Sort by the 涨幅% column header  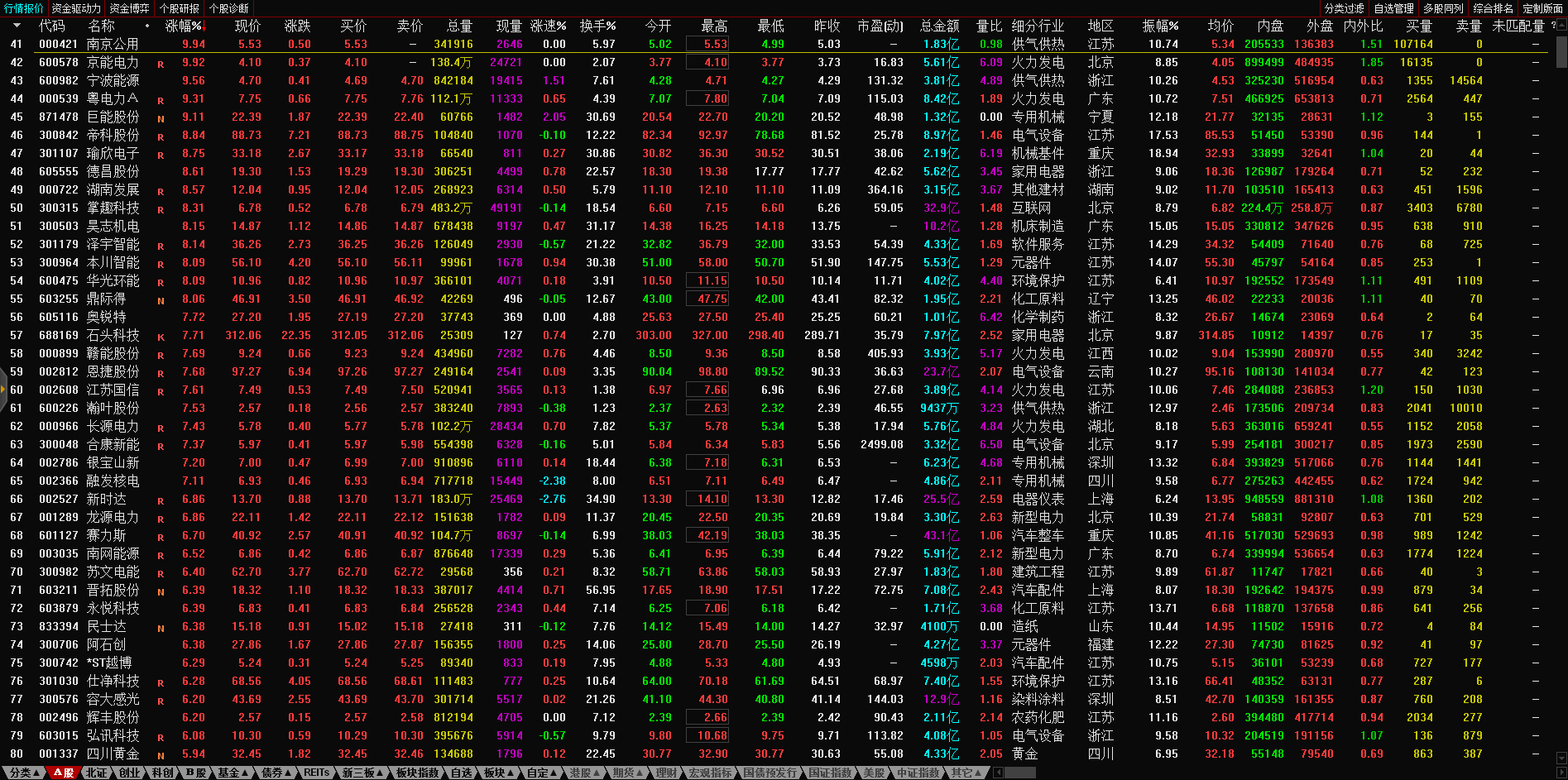184,26
